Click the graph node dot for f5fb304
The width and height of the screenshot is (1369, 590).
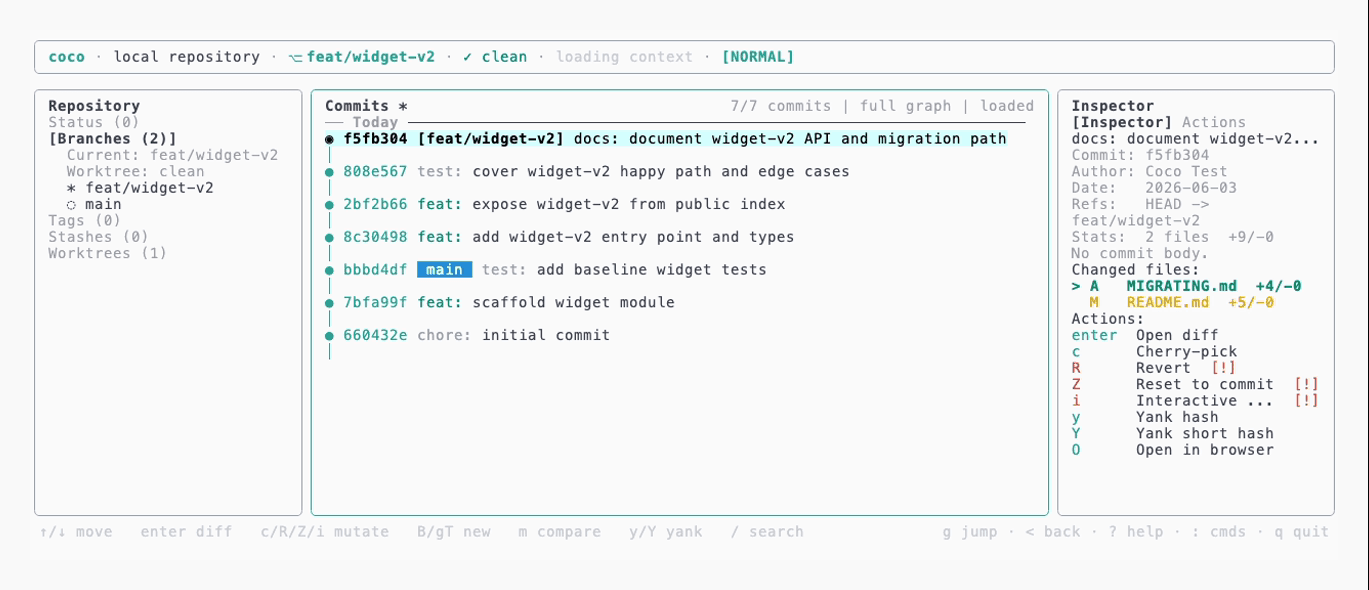329,139
